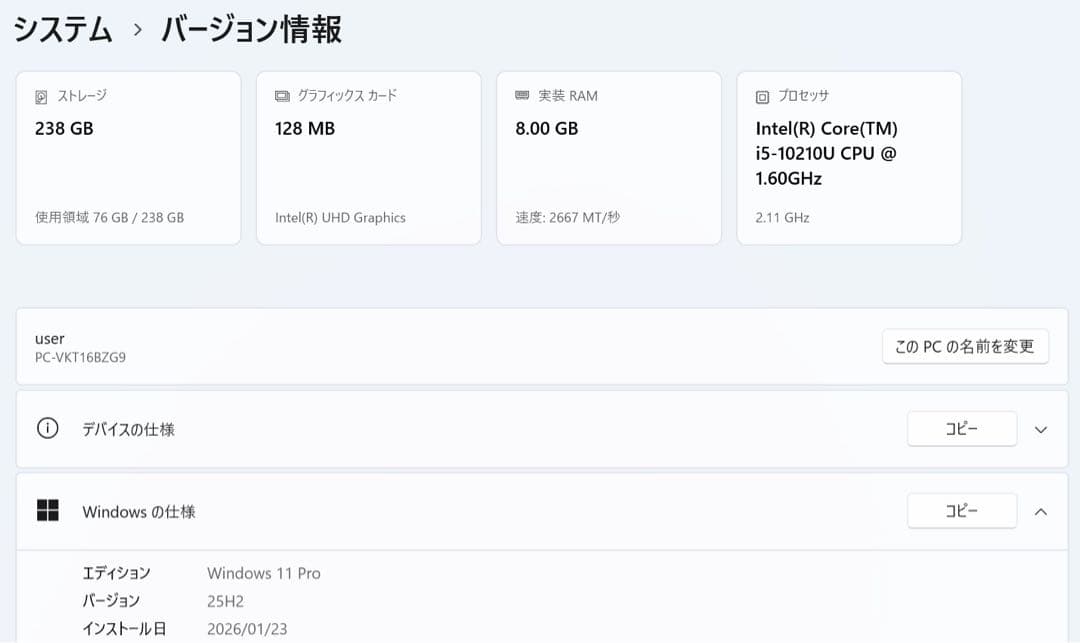1080x643 pixels.
Task: Click the Windows logo icon
Action: pyautogui.click(x=47, y=511)
